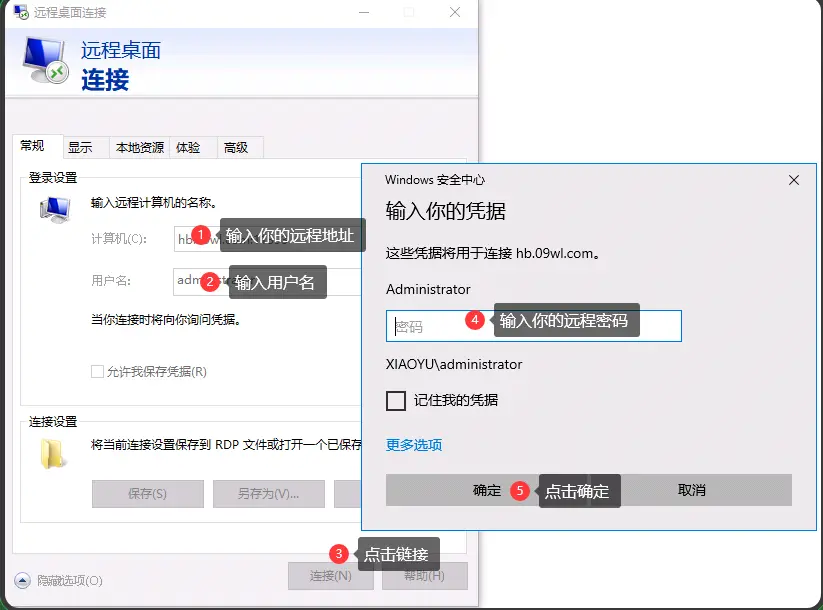
Task: Check the 记住我的凭据 checkbox
Action: click(x=396, y=401)
